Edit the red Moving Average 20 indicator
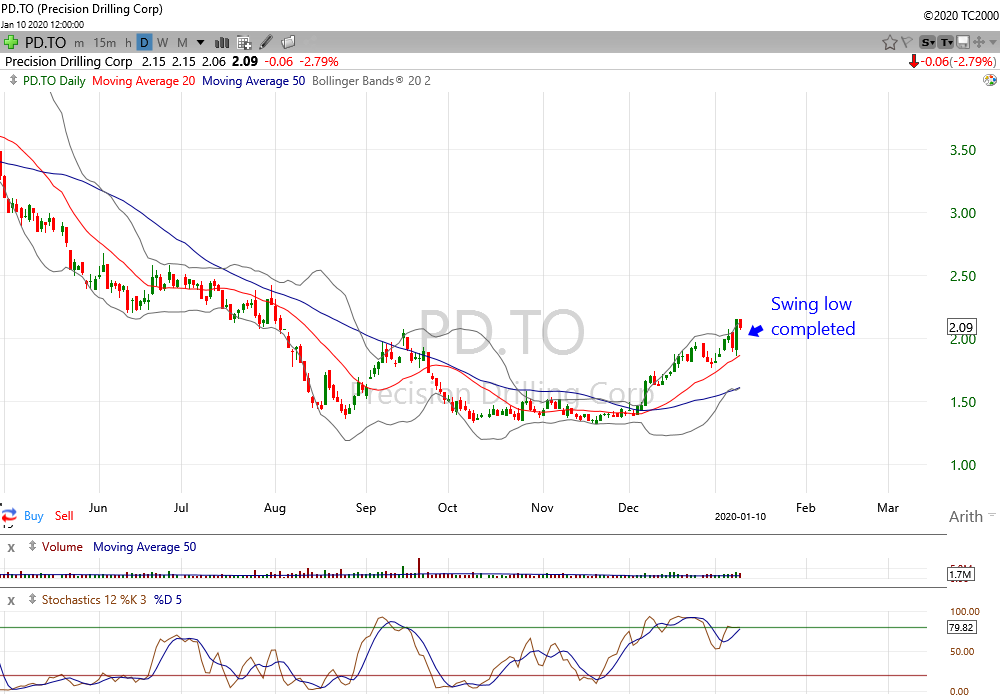The image size is (1000, 700). 143,81
